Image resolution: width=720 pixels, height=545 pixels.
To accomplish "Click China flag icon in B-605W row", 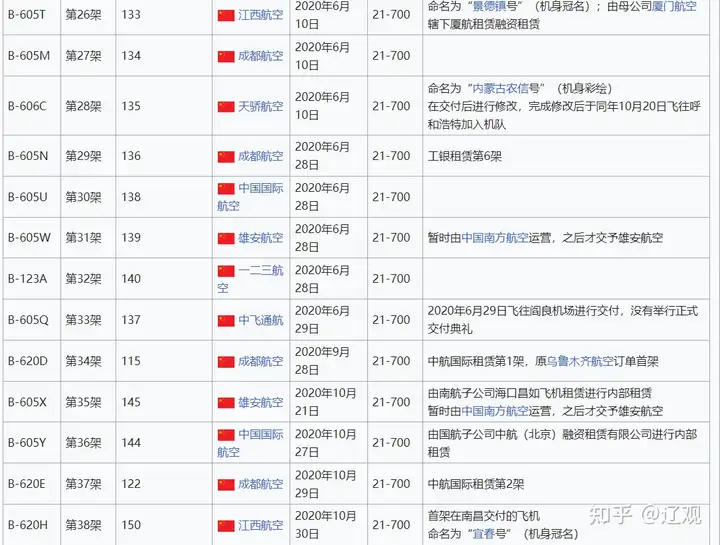I will 226,238.
